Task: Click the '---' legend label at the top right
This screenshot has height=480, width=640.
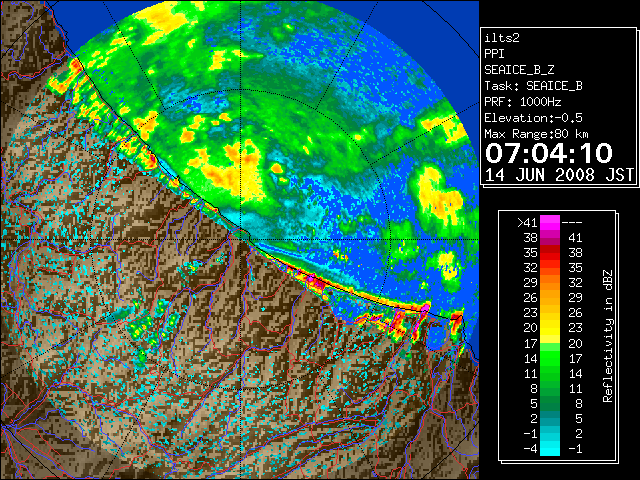Action: tap(572, 223)
